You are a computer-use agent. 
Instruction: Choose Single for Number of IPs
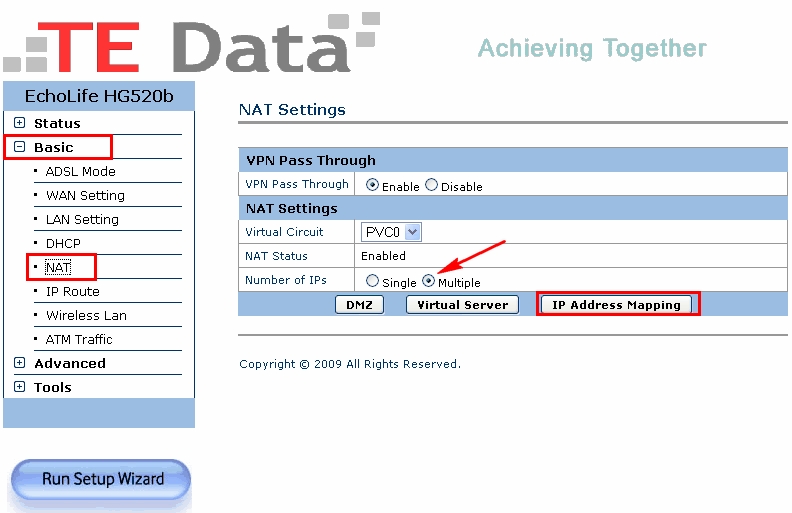(372, 282)
